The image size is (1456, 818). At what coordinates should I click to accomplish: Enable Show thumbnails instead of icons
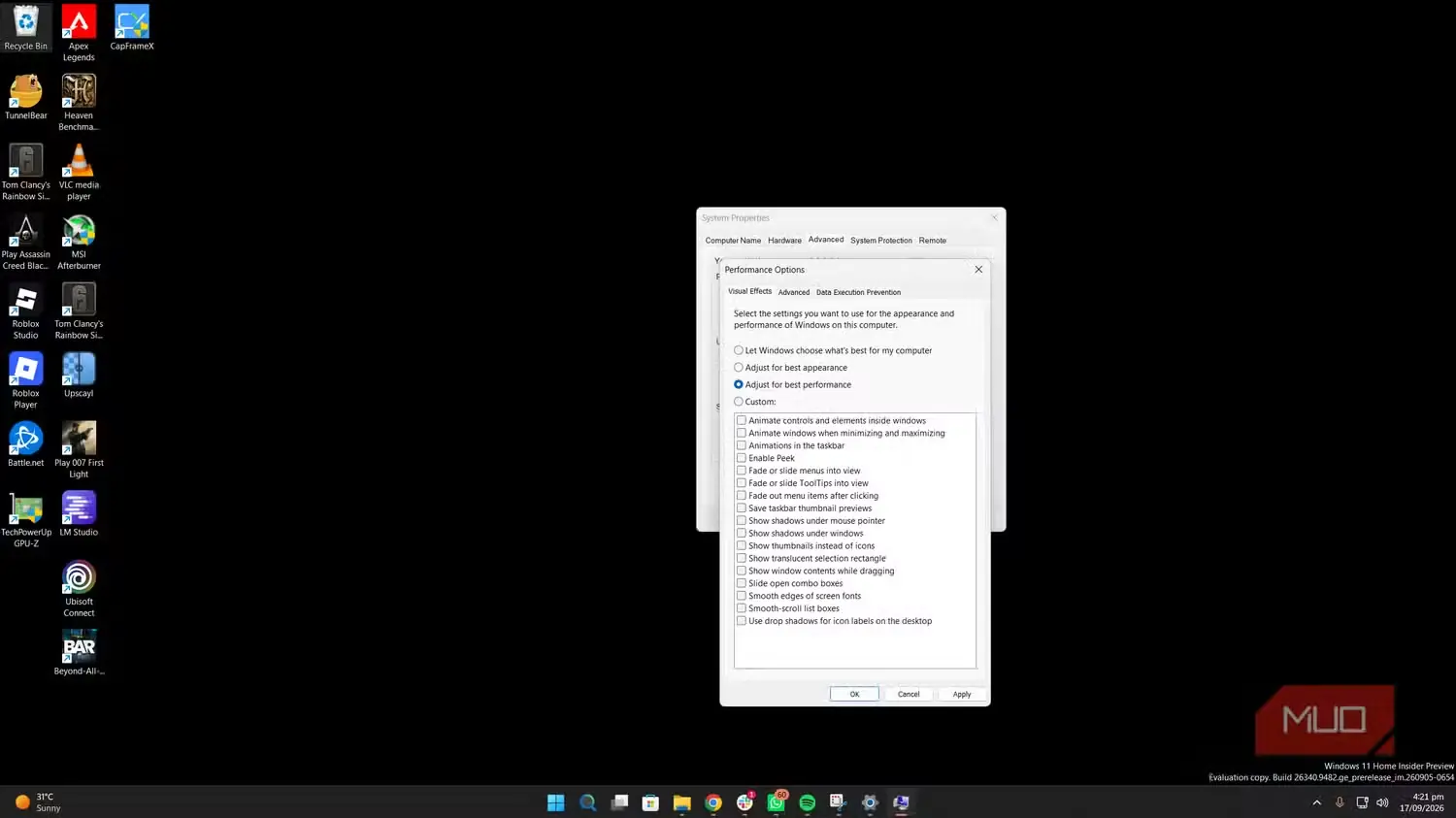(x=742, y=546)
